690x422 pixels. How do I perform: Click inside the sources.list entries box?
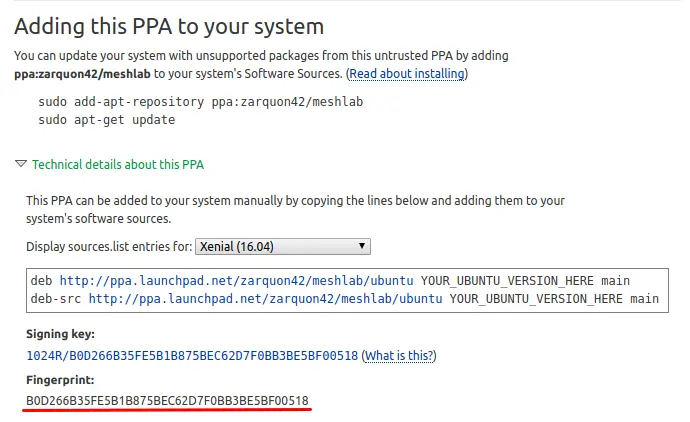(x=347, y=290)
